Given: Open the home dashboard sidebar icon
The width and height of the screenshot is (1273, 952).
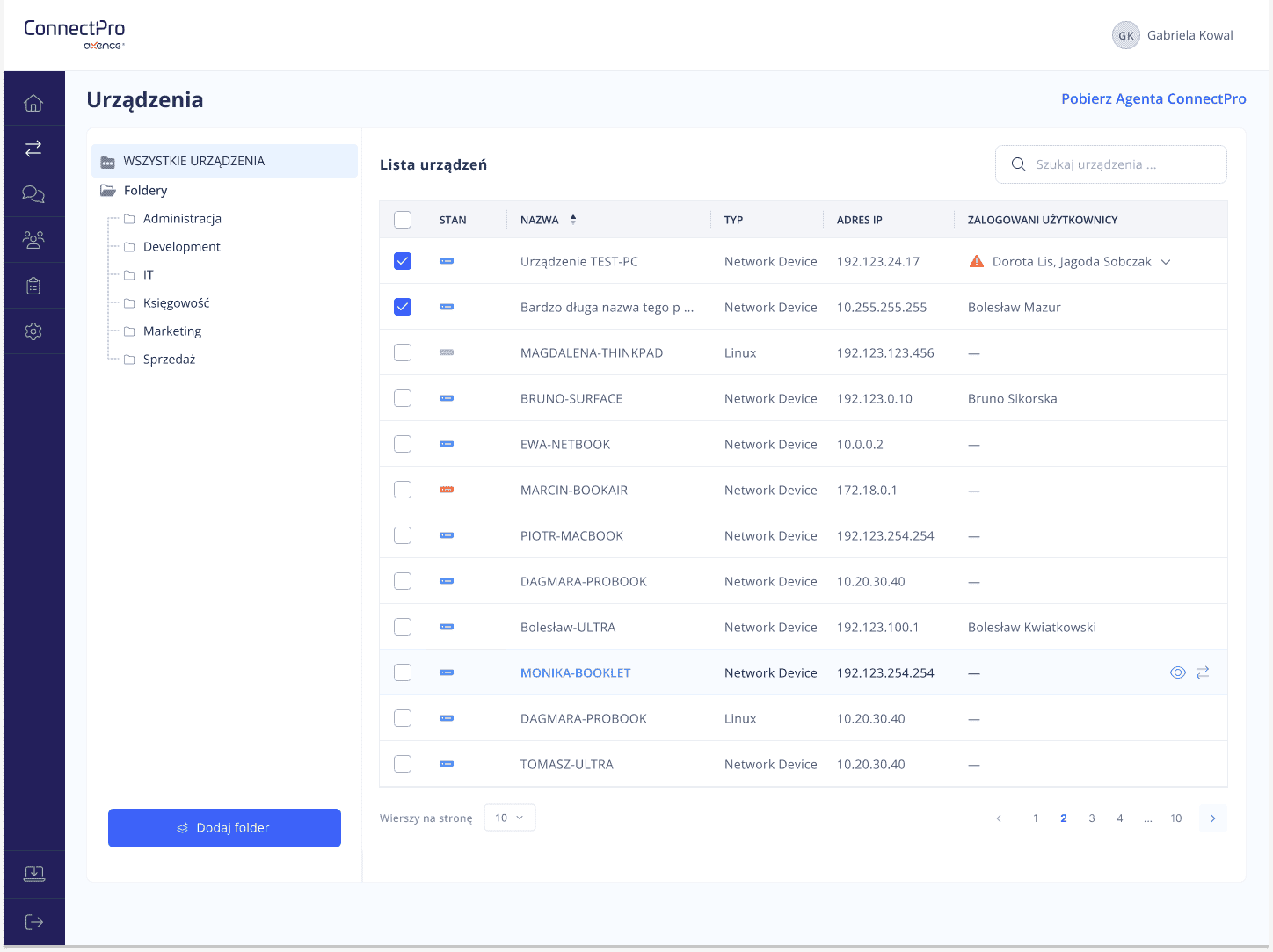Looking at the screenshot, I should 33,103.
